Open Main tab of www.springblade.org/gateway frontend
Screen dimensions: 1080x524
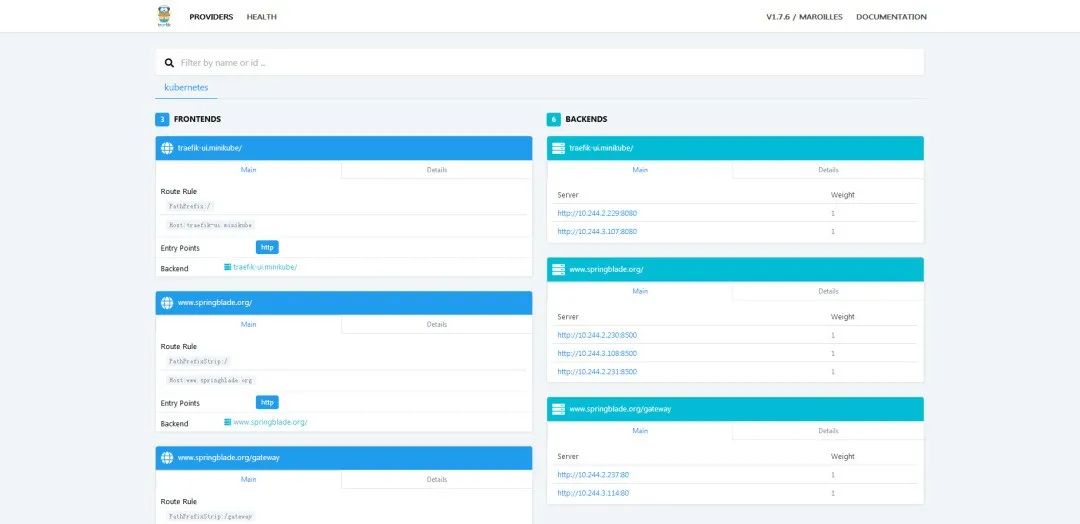249,479
